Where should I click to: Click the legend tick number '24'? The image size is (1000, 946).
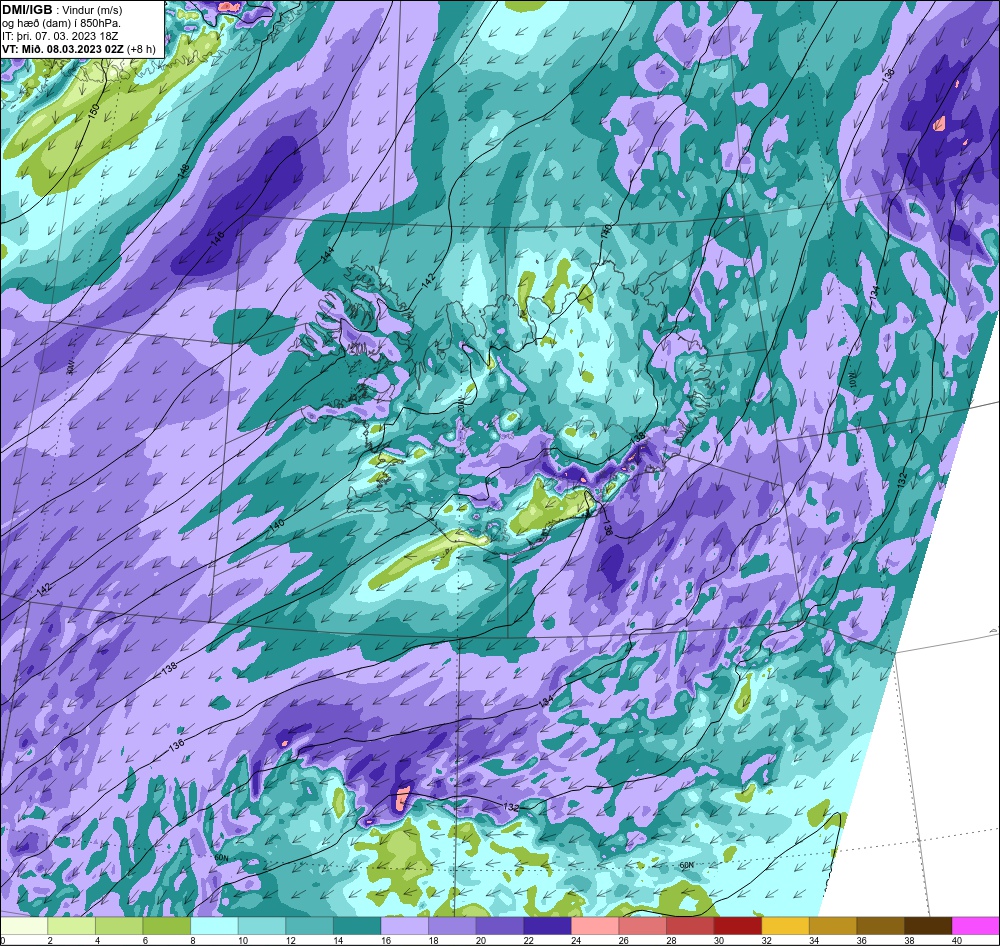(x=576, y=940)
